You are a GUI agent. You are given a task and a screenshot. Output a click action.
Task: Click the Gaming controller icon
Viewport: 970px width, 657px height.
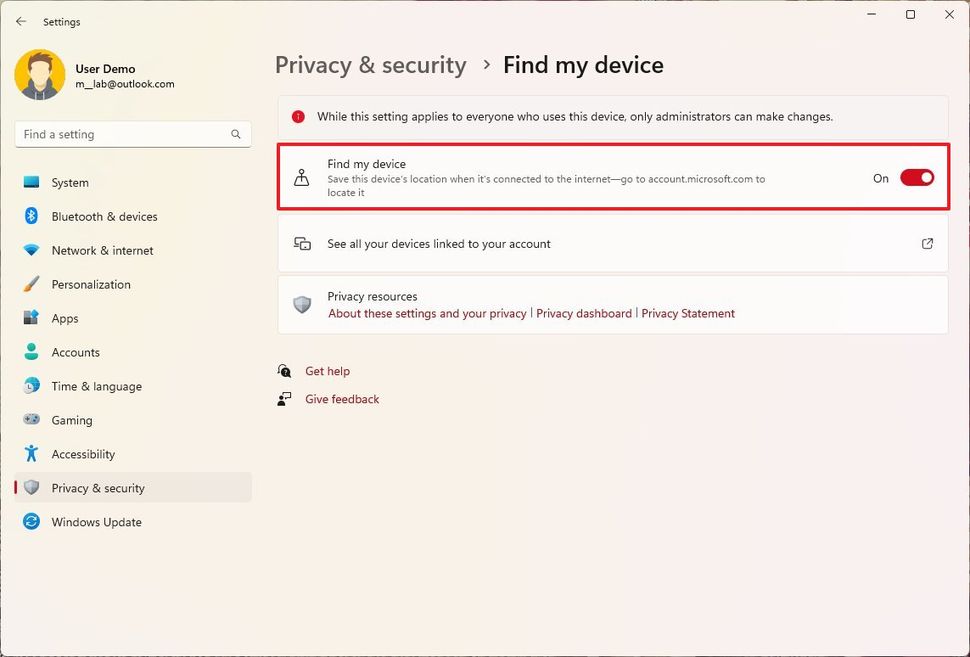point(32,421)
